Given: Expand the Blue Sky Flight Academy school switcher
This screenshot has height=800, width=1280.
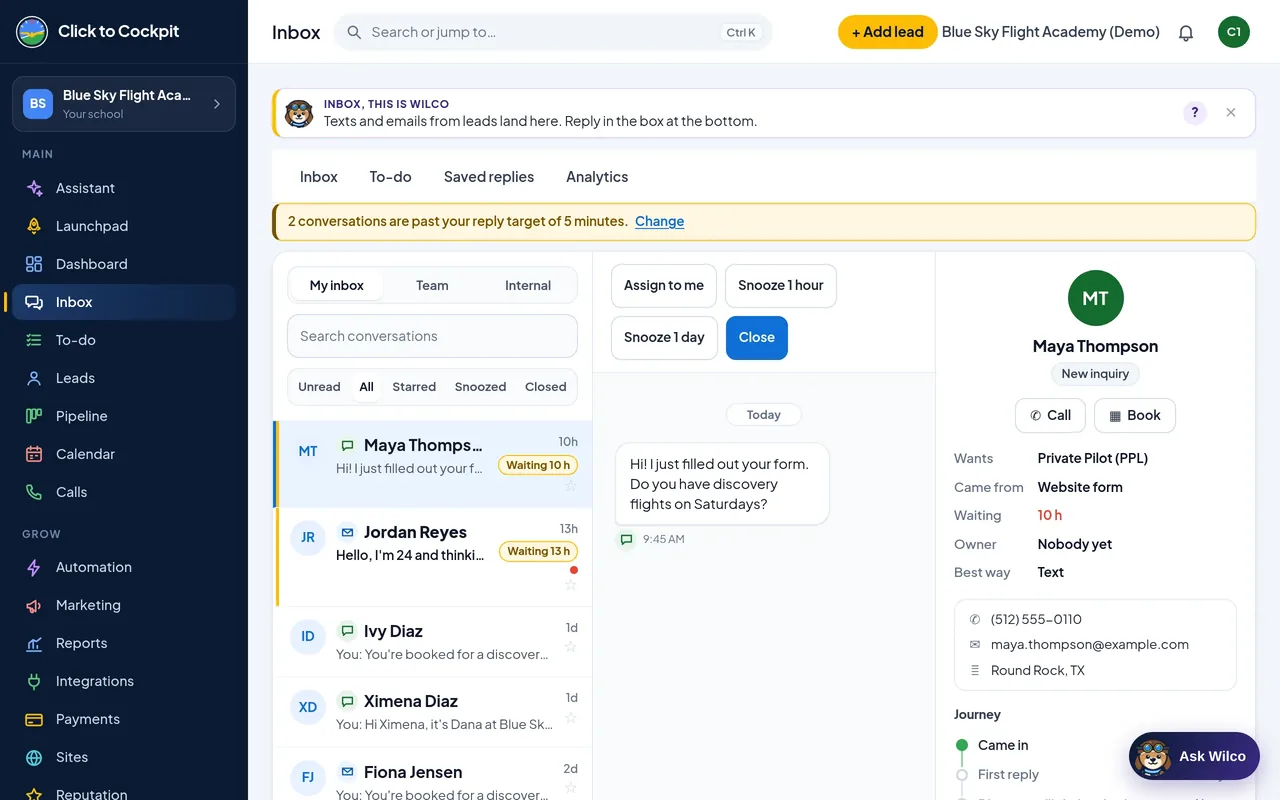Looking at the screenshot, I should tap(124, 104).
